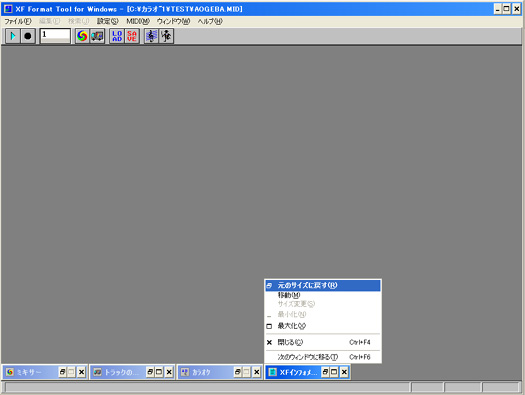This screenshot has width=525, height=395.
Task: Select 次のウィンドウに移る in the menu
Action: pos(323,357)
